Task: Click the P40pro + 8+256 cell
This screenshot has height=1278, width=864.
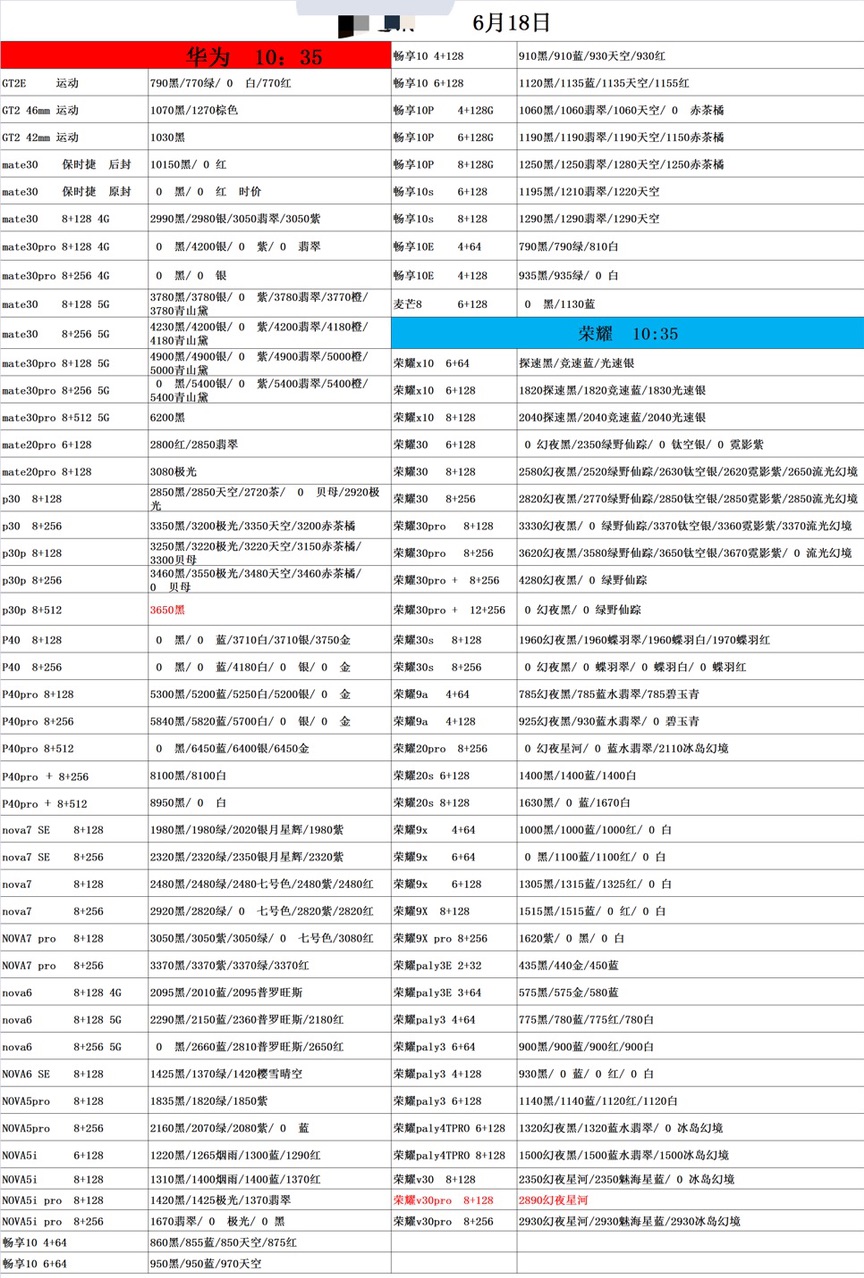Action: 74,776
